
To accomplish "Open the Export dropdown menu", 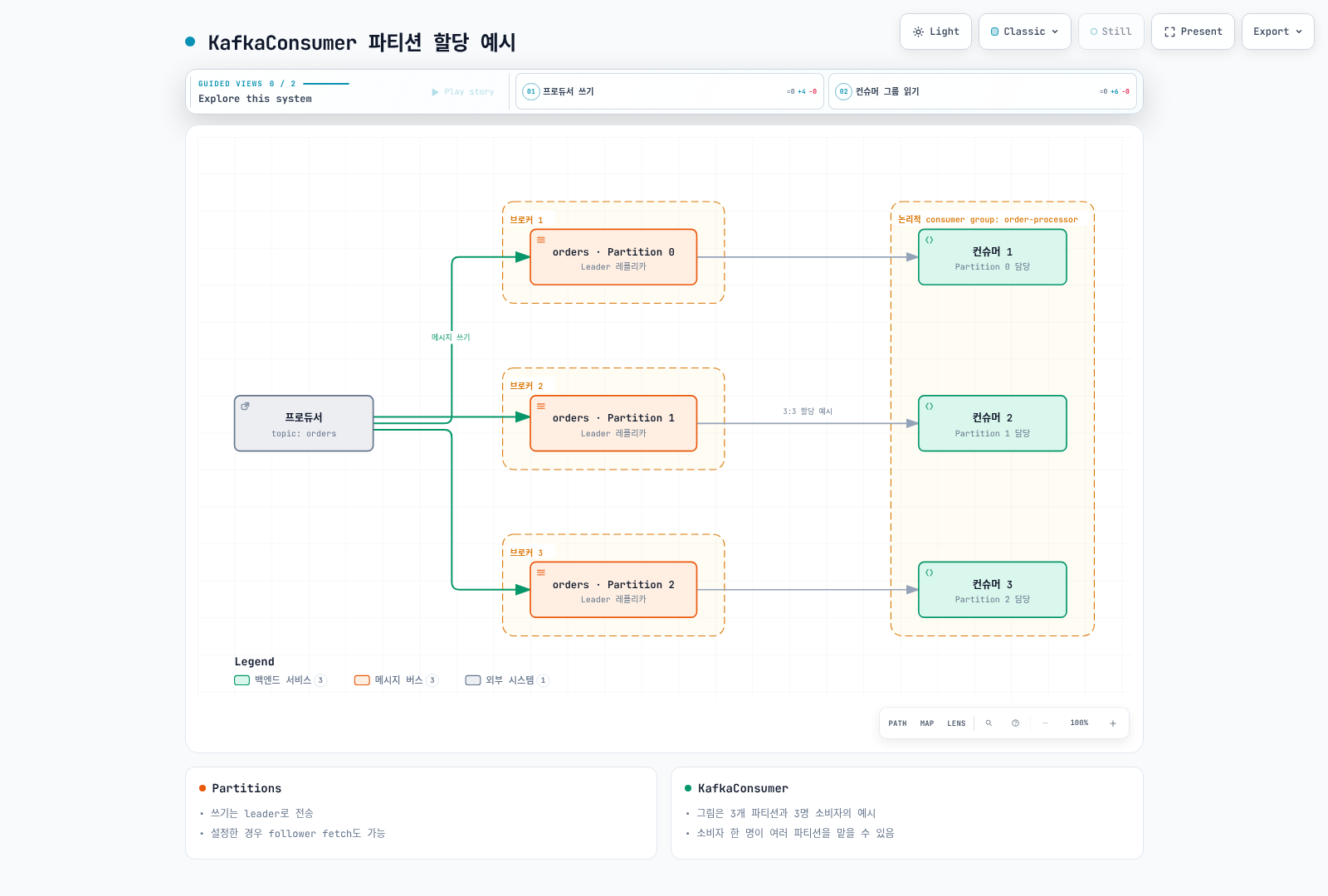I will coord(1278,32).
